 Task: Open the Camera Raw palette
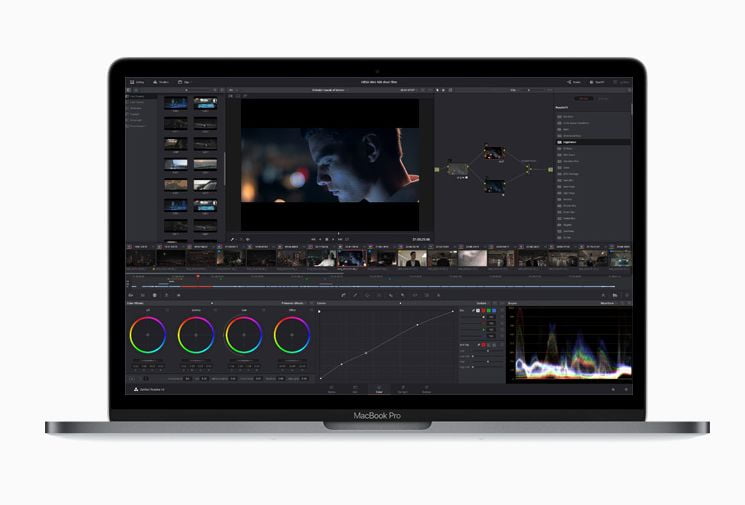pyautogui.click(x=131, y=295)
